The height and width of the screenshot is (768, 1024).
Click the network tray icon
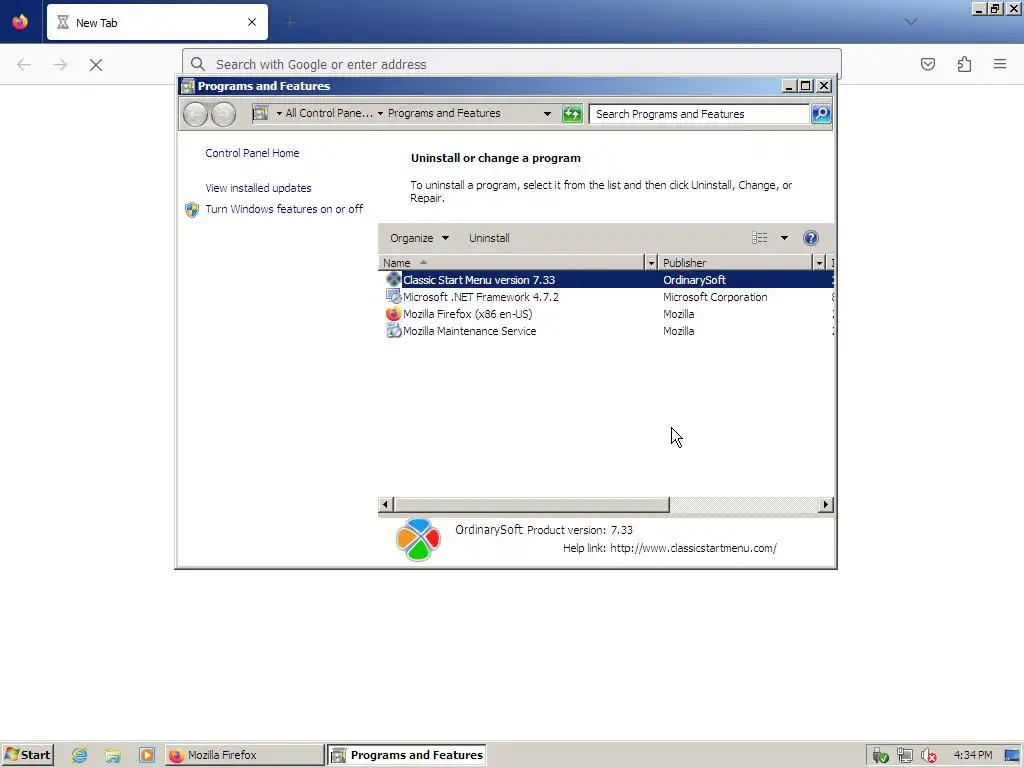(904, 756)
